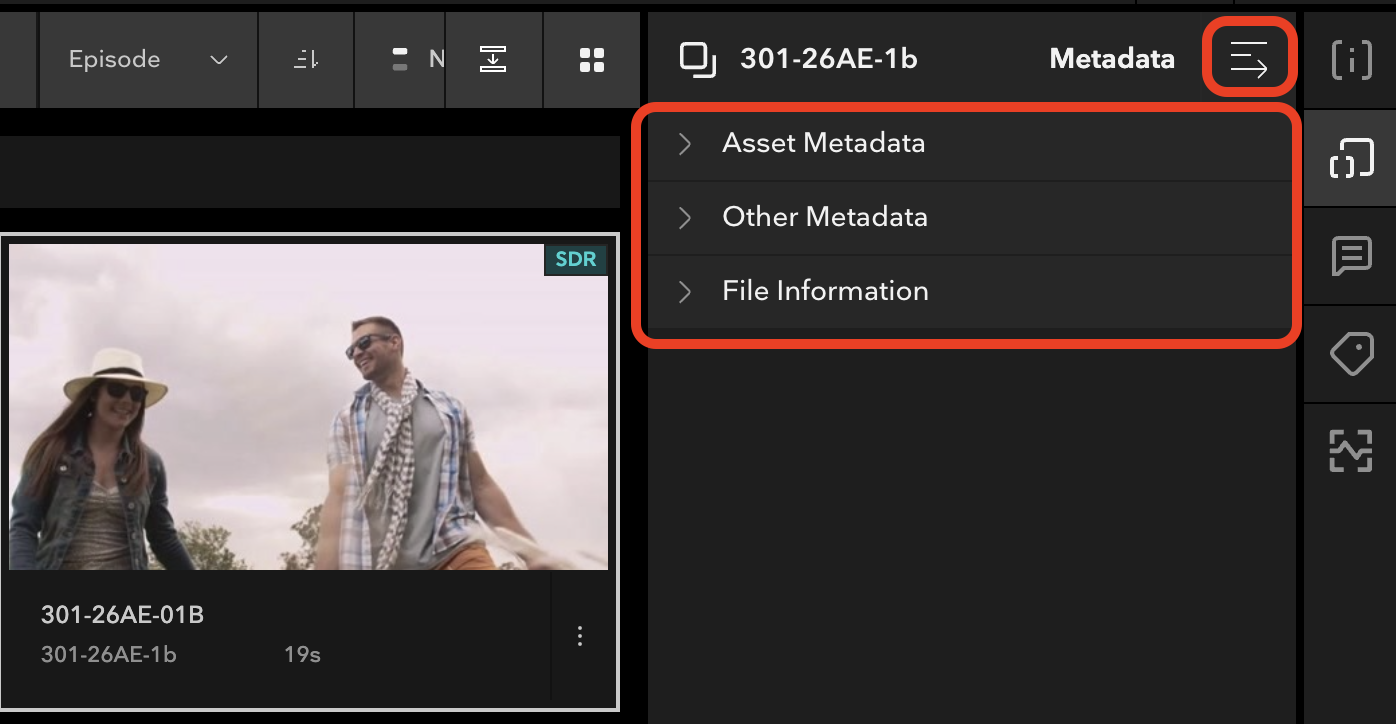Click the collapse-to-line download icon
1396x724 pixels.
pos(493,60)
